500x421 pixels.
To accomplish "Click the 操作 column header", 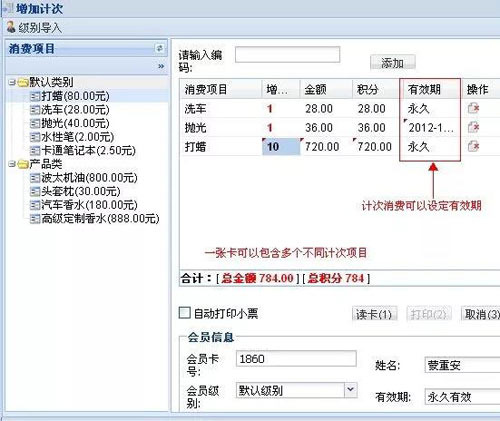I will (481, 89).
